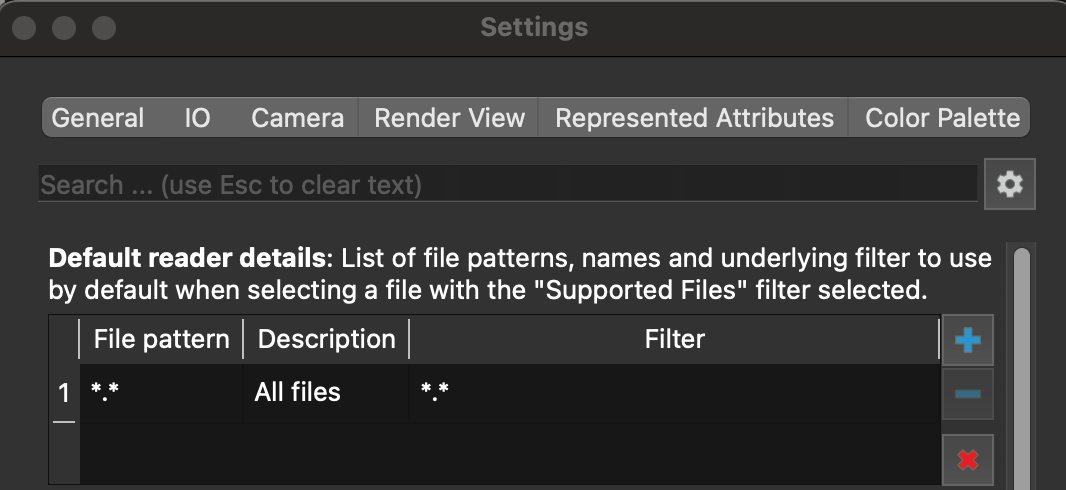Switch to the General tab

[98, 118]
